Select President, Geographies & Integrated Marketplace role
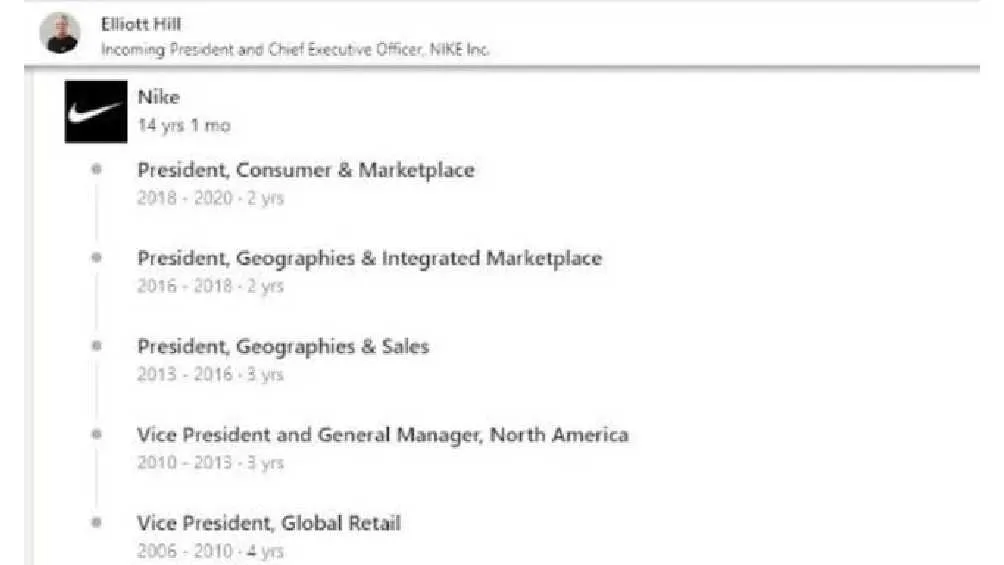1004x565 pixels. (x=369, y=258)
